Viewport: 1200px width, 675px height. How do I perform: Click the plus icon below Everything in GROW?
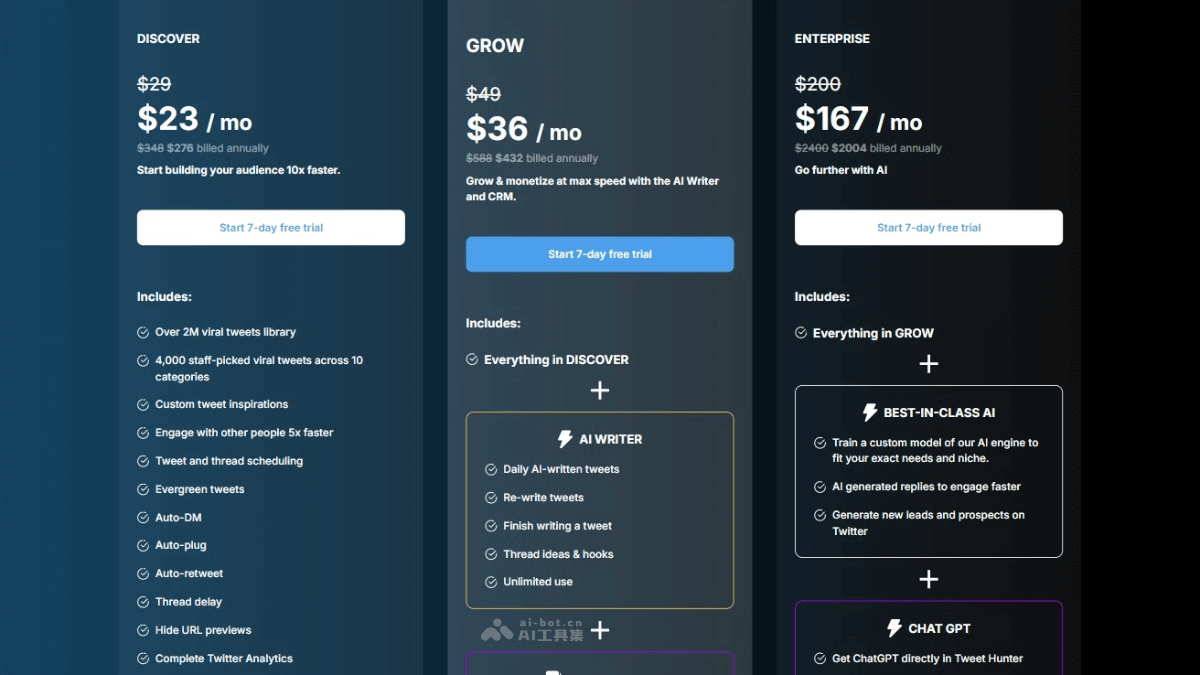tap(929, 364)
